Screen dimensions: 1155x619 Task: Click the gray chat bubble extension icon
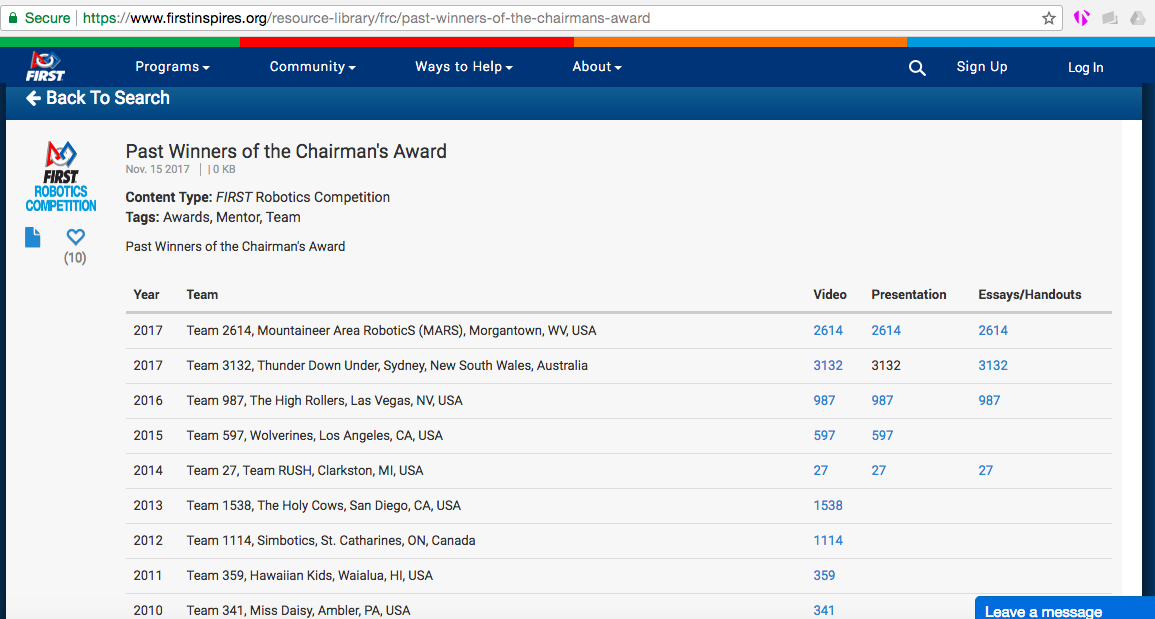(1110, 18)
